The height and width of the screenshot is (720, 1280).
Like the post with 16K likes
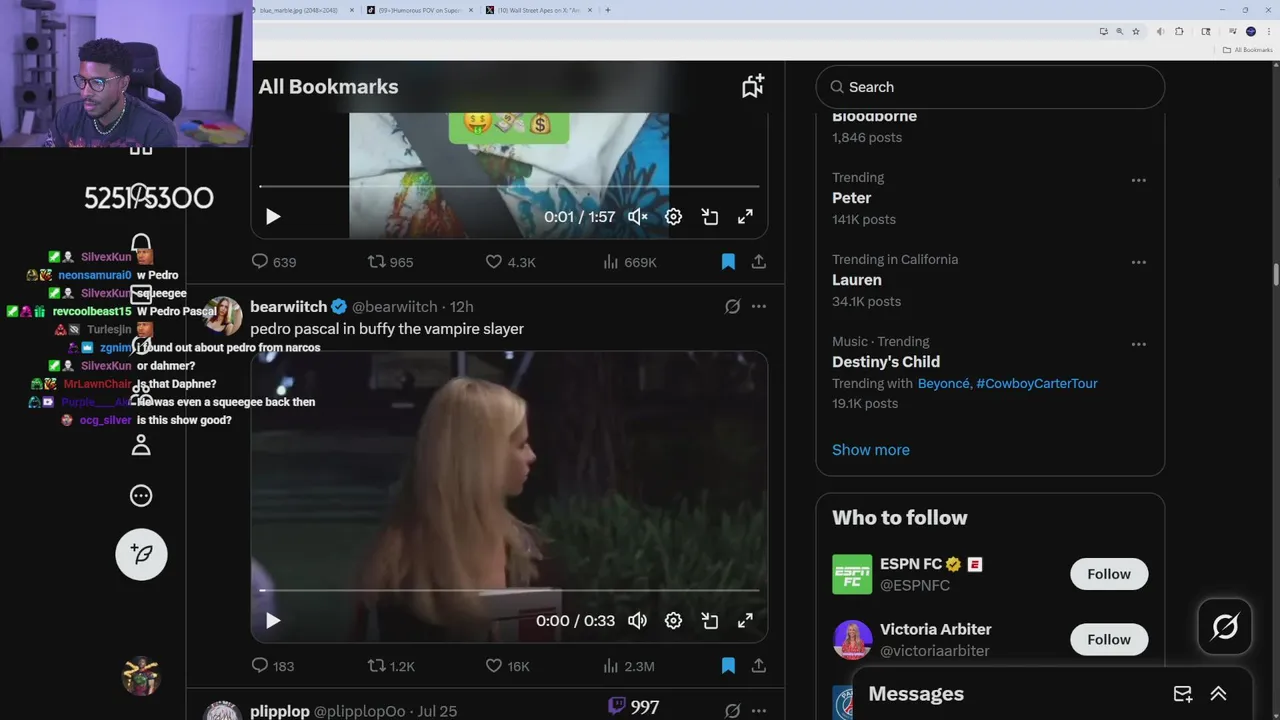click(x=507, y=666)
